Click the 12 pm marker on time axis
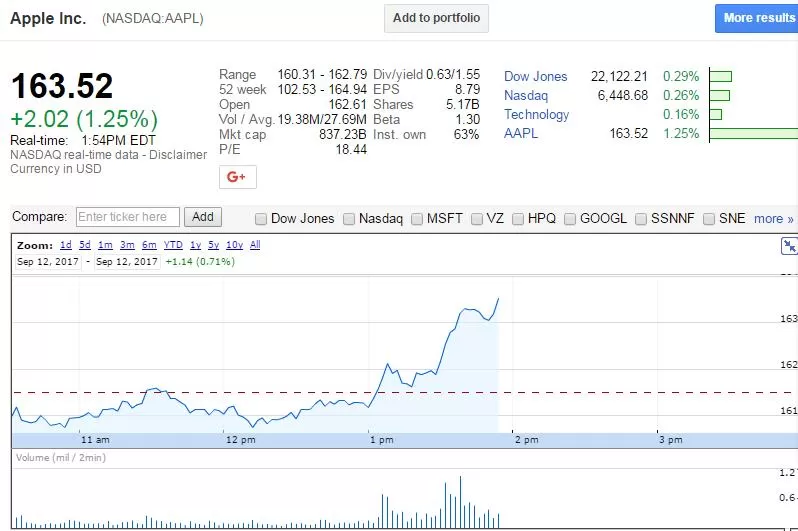Screen dimensions: 798x531 (x=241, y=440)
